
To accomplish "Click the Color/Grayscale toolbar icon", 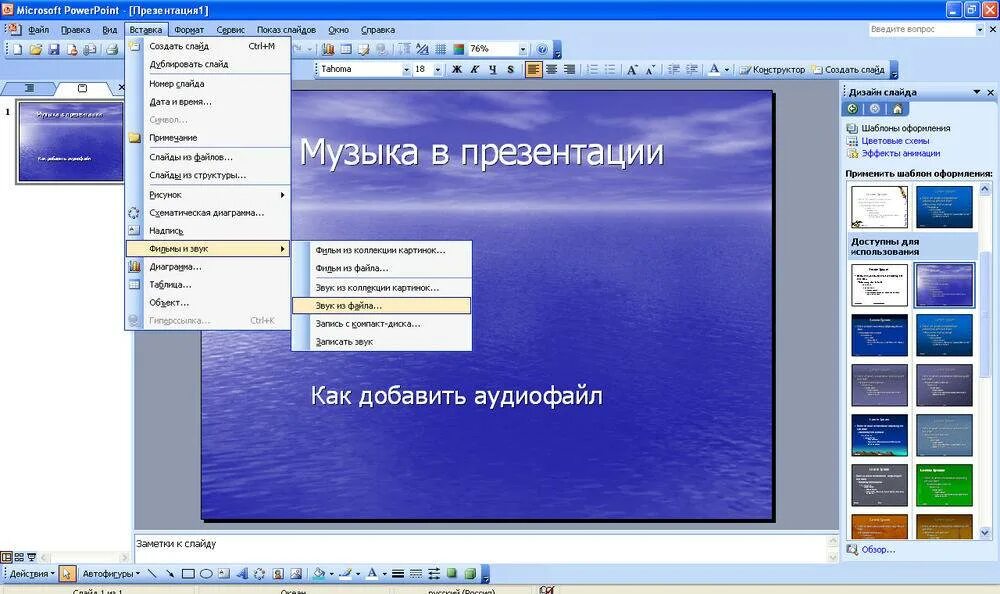I will pos(459,49).
